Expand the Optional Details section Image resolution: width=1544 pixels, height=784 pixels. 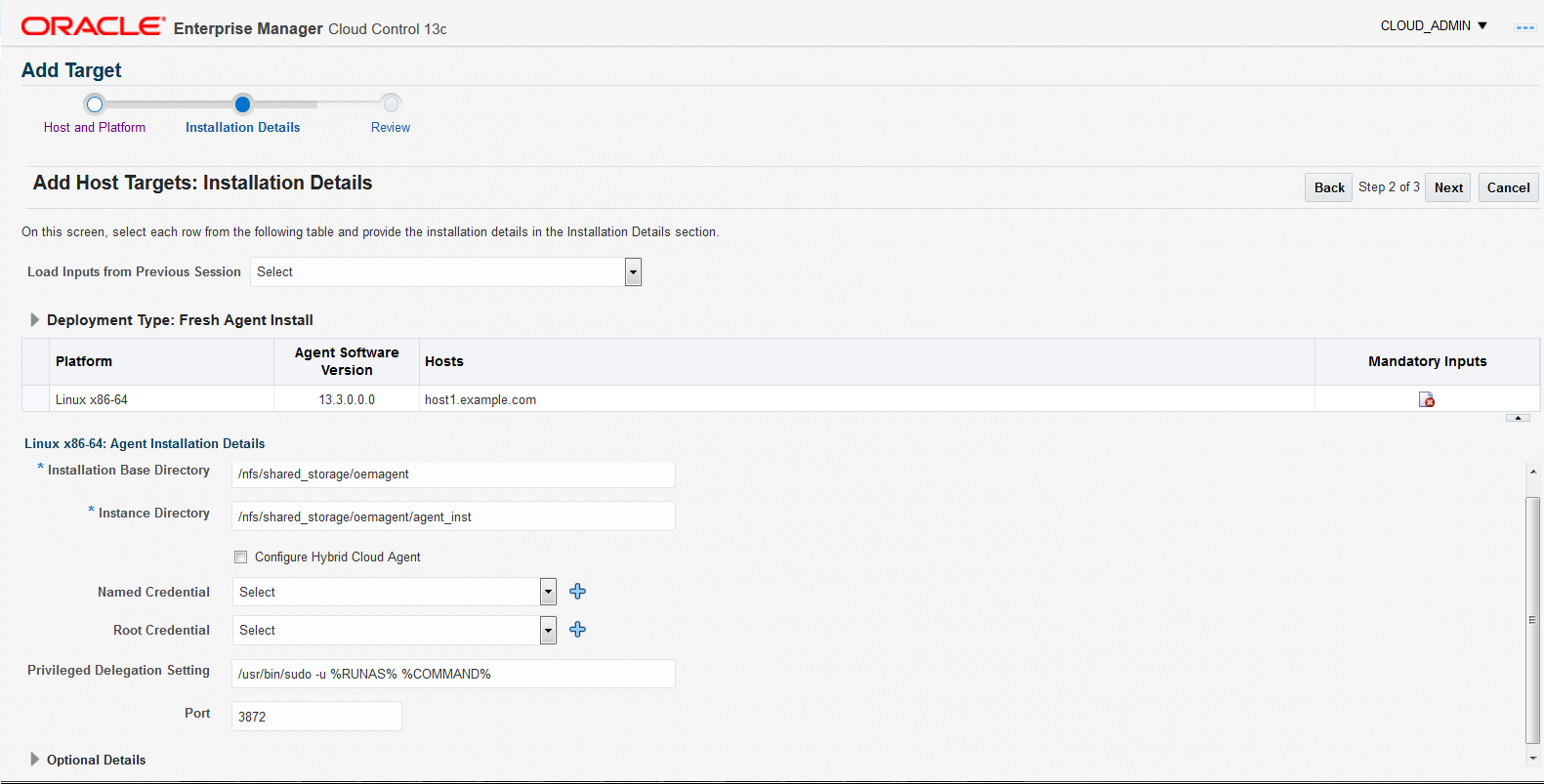tap(35, 760)
